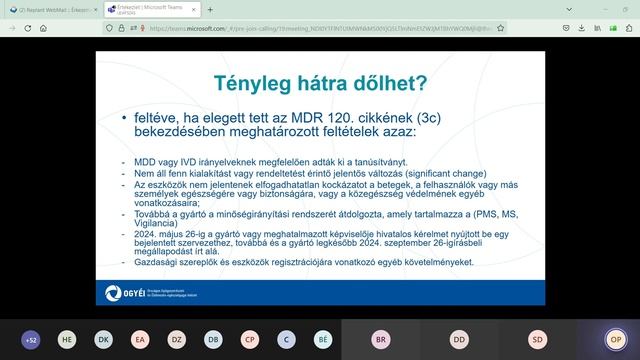Click the text '(PMS, MS, Vigilancia)'

click(326, 219)
